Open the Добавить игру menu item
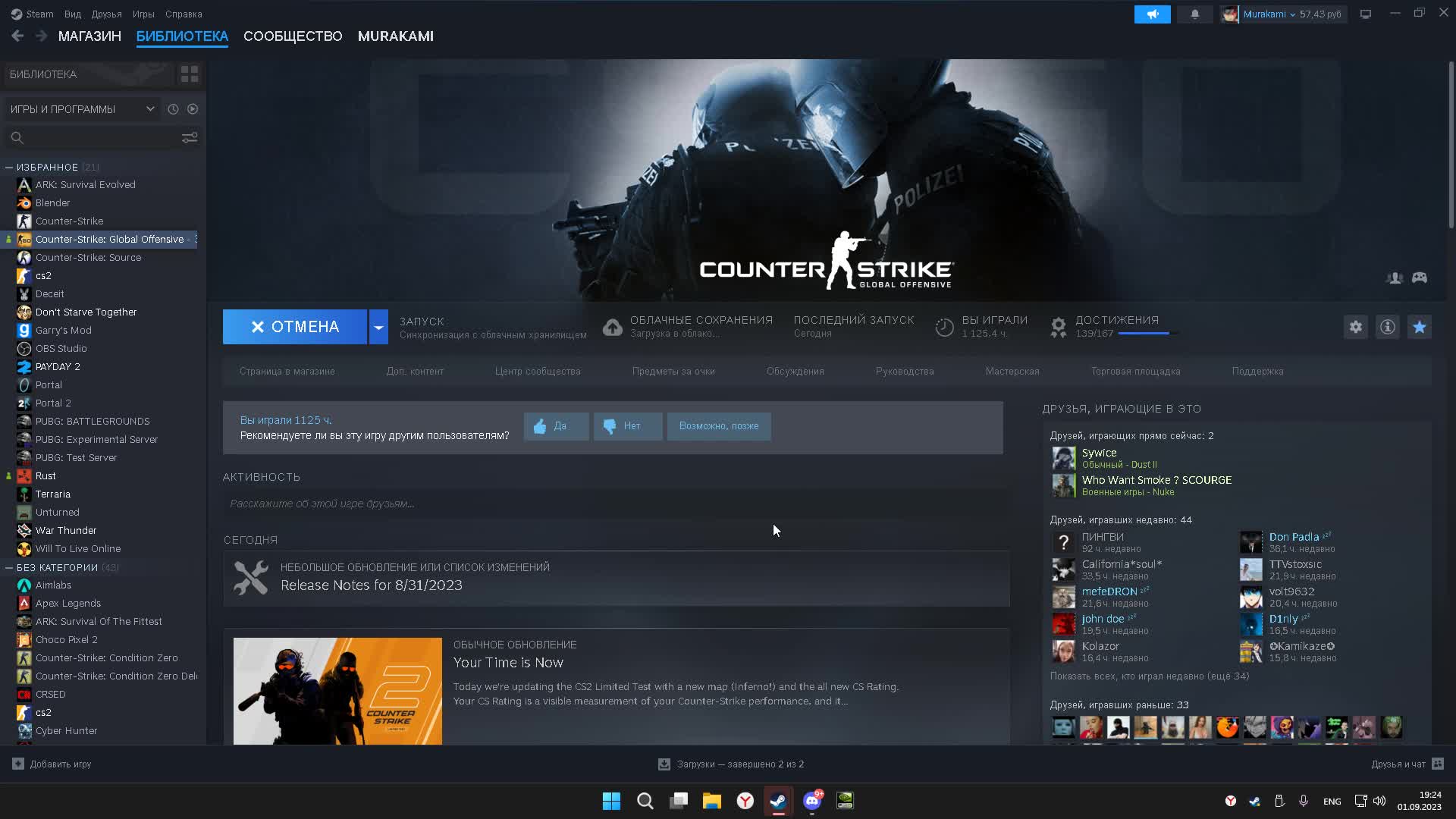The height and width of the screenshot is (819, 1456). pos(54,764)
